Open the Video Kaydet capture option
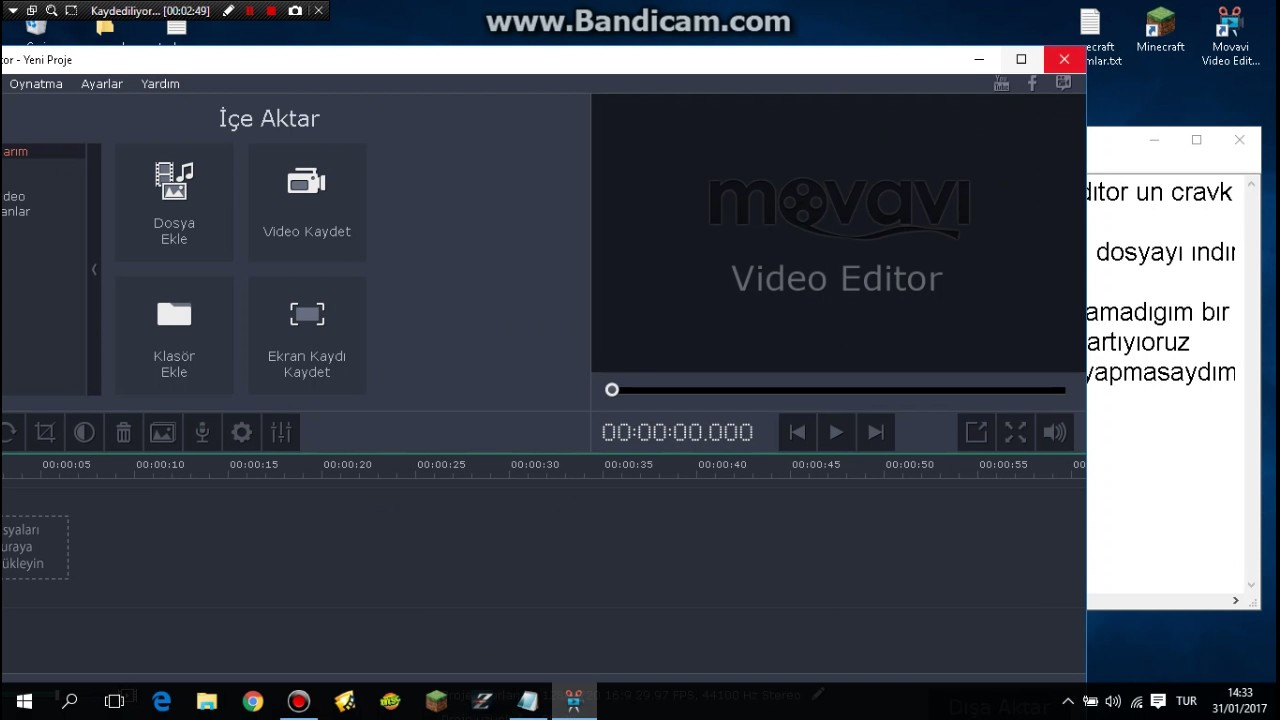 [x=307, y=202]
